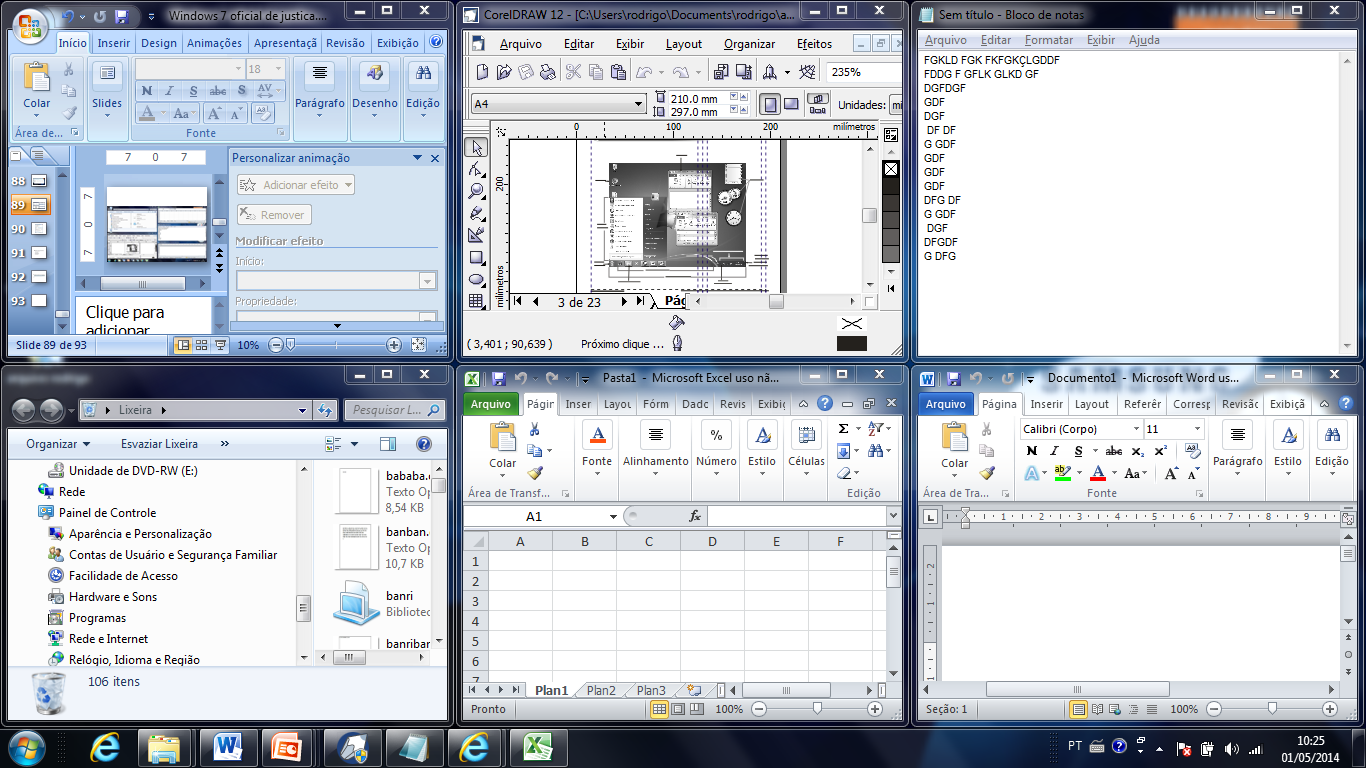This screenshot has width=1366, height=768.
Task: Open the CorelDRAW paper size A4 dropdown
Action: 639,104
